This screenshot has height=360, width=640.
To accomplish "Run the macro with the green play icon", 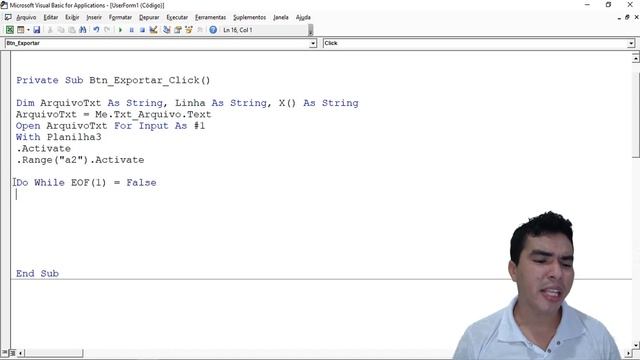I will pyautogui.click(x=120, y=30).
